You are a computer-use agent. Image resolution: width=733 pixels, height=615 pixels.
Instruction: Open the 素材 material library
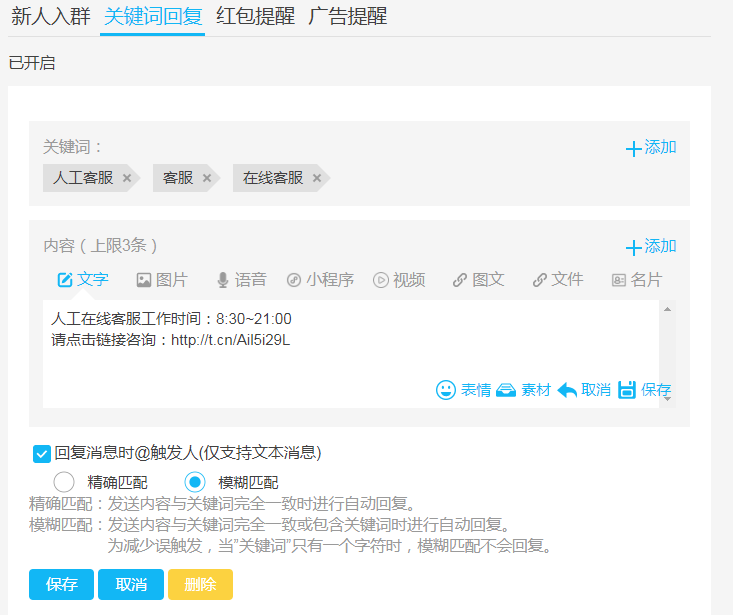click(524, 390)
